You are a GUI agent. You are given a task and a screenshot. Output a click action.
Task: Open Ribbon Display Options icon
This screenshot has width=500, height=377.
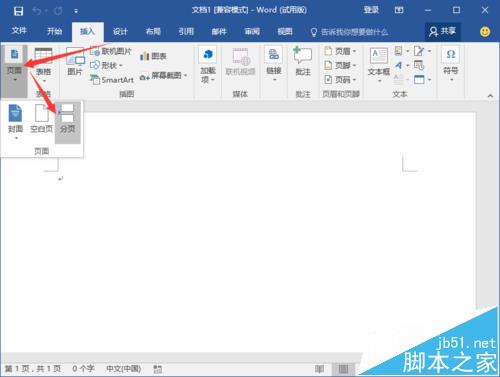click(399, 10)
